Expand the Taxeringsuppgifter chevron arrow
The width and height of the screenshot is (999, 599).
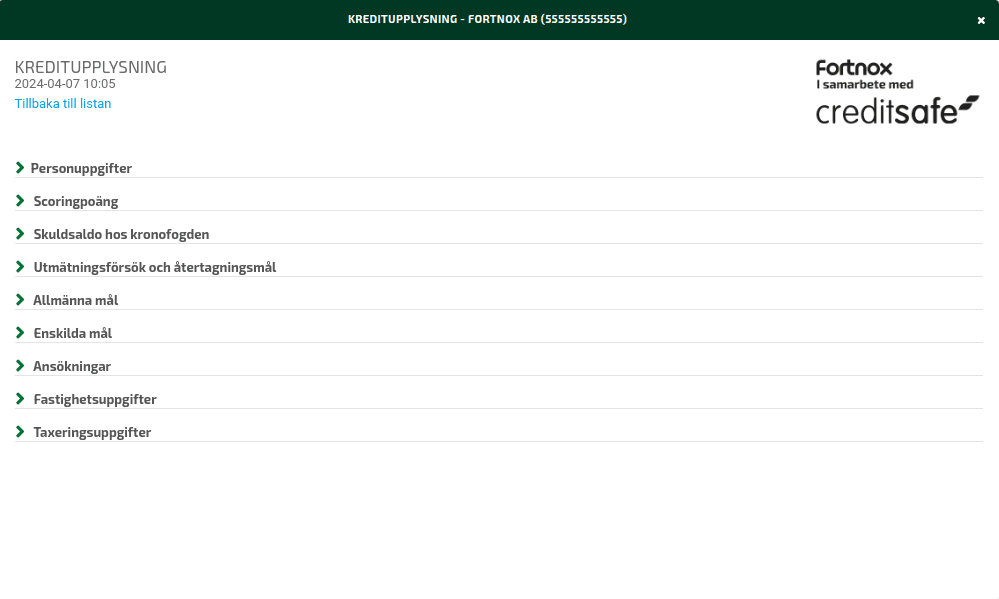[x=20, y=432]
